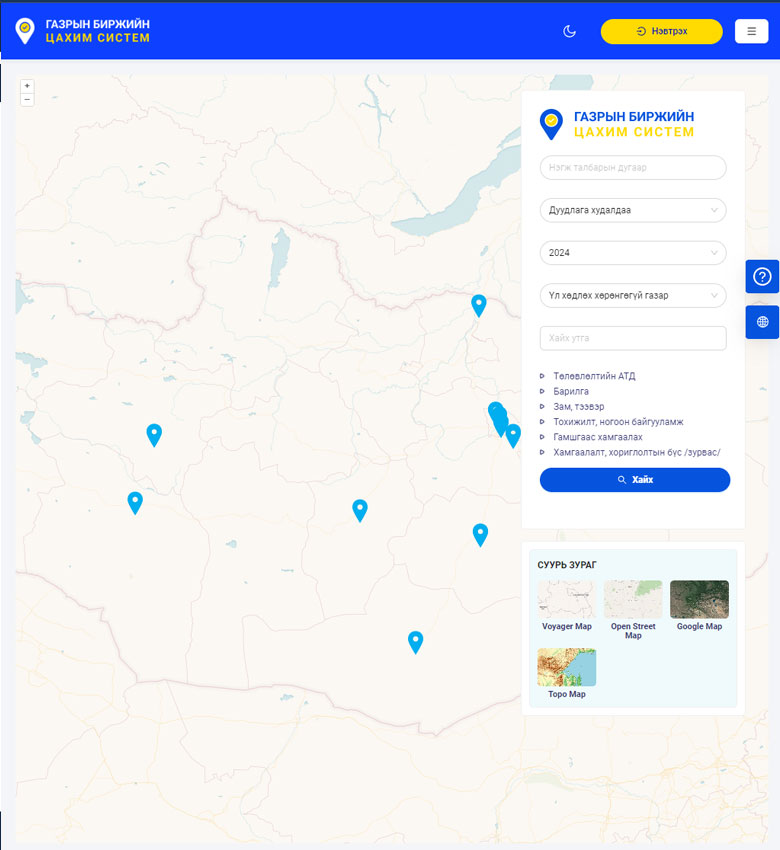This screenshot has width=780, height=850.
Task: Click the Нэвтрэх login button
Action: tap(661, 31)
